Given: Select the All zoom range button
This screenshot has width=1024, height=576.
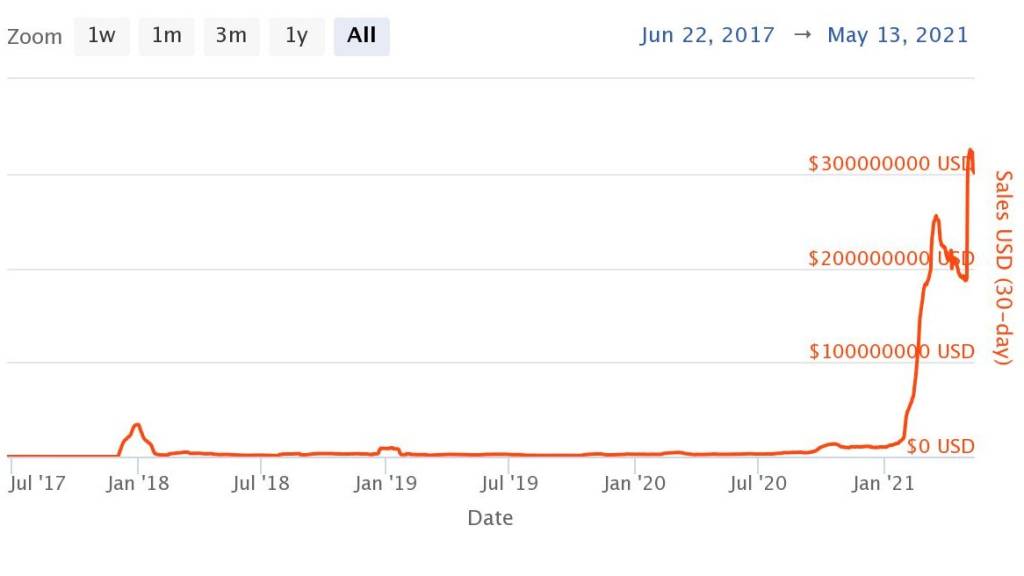Looking at the screenshot, I should coord(361,36).
